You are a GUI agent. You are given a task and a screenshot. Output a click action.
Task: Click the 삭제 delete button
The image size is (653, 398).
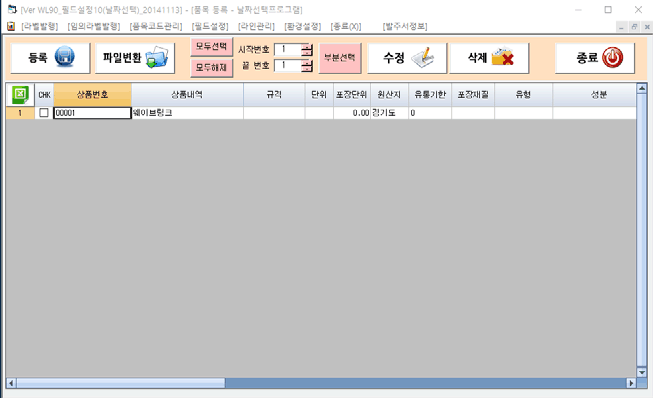click(489, 58)
